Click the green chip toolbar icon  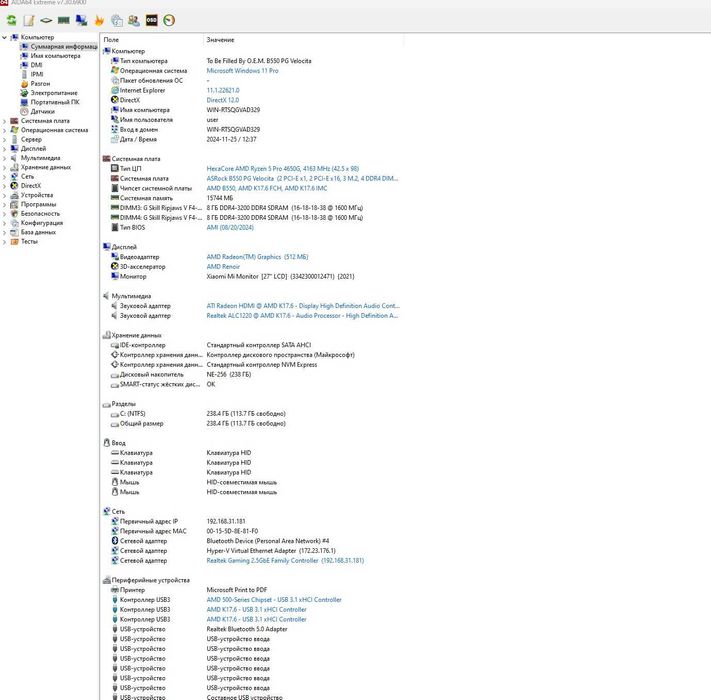click(x=46, y=20)
